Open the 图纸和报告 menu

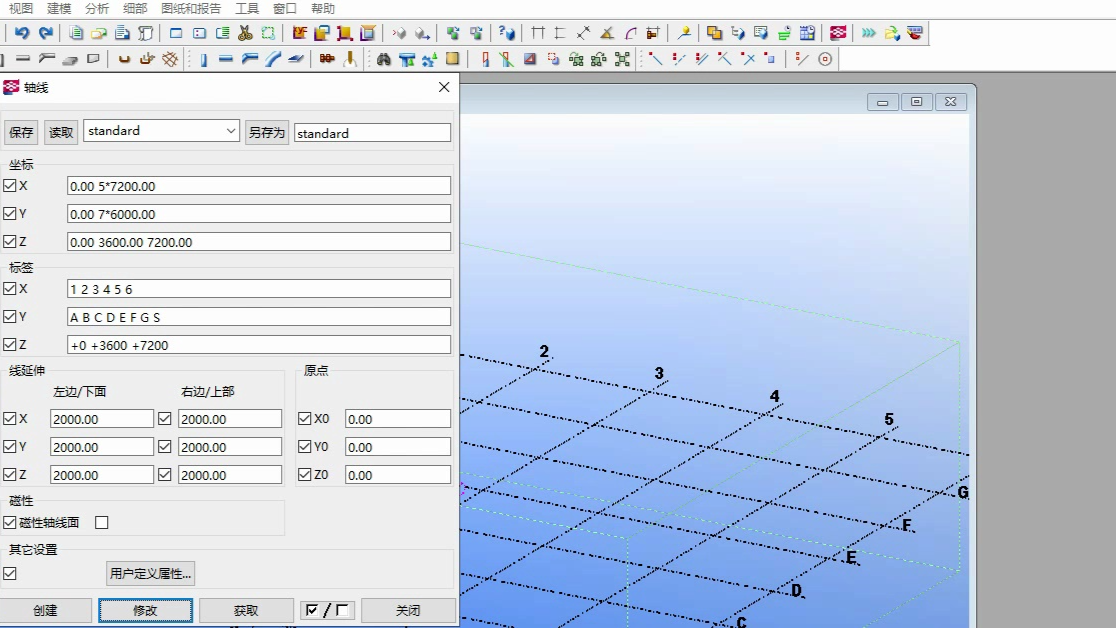[x=191, y=8]
